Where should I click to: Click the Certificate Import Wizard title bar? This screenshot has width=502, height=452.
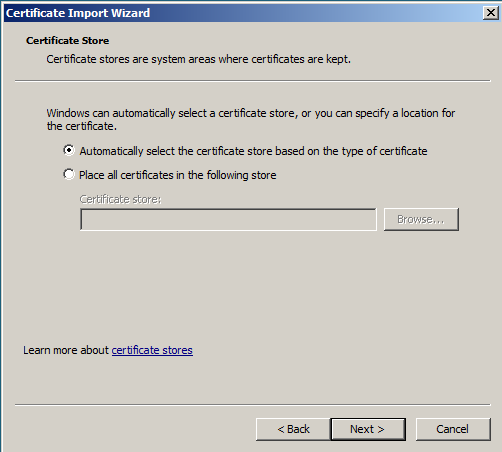tap(243, 13)
